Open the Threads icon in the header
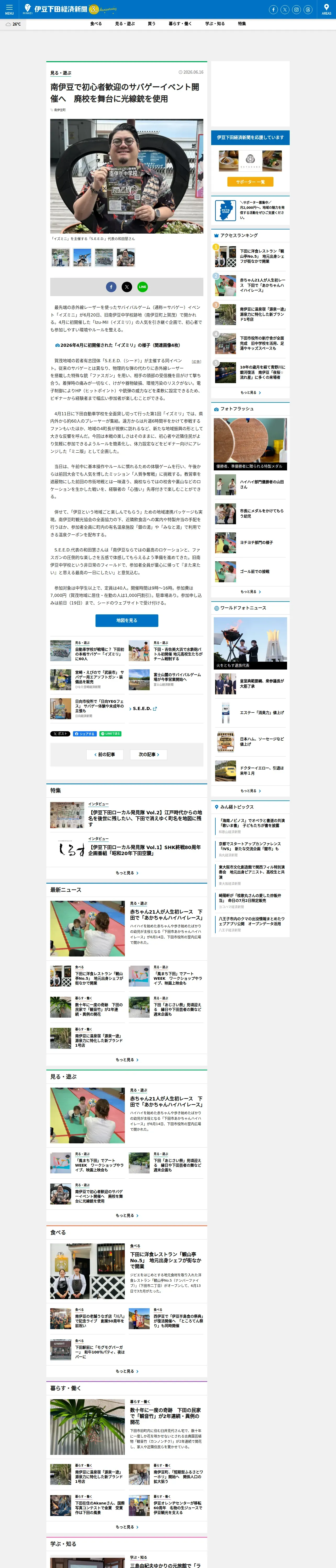The width and height of the screenshot is (336, 1568). pos(308,10)
